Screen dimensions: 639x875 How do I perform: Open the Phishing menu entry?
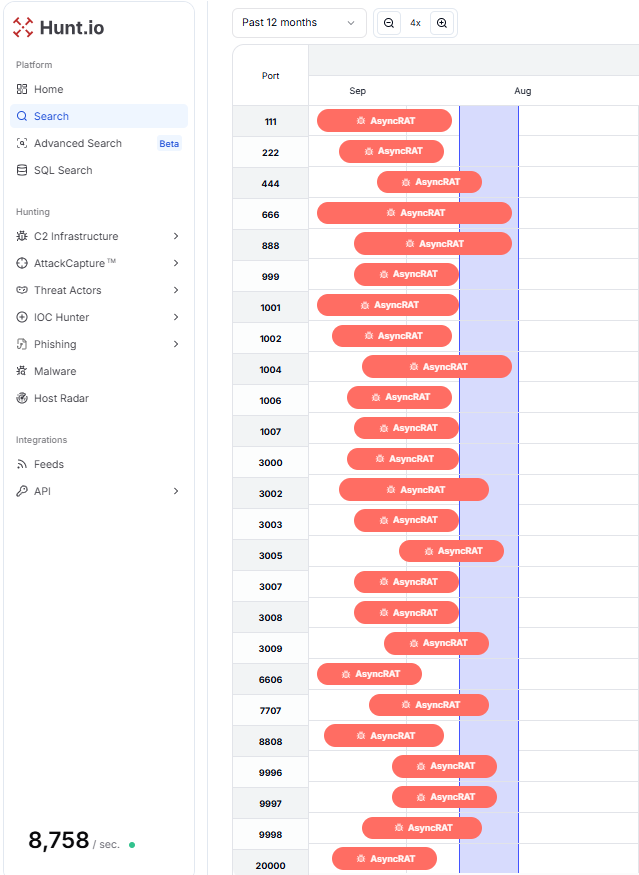[x=99, y=344]
